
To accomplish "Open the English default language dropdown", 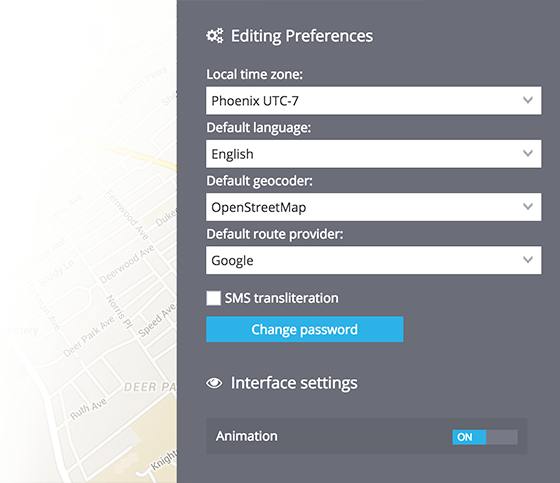I will (374, 154).
